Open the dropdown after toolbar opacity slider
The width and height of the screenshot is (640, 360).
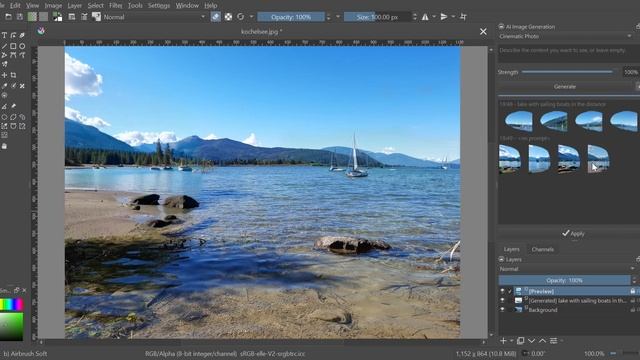coord(338,17)
